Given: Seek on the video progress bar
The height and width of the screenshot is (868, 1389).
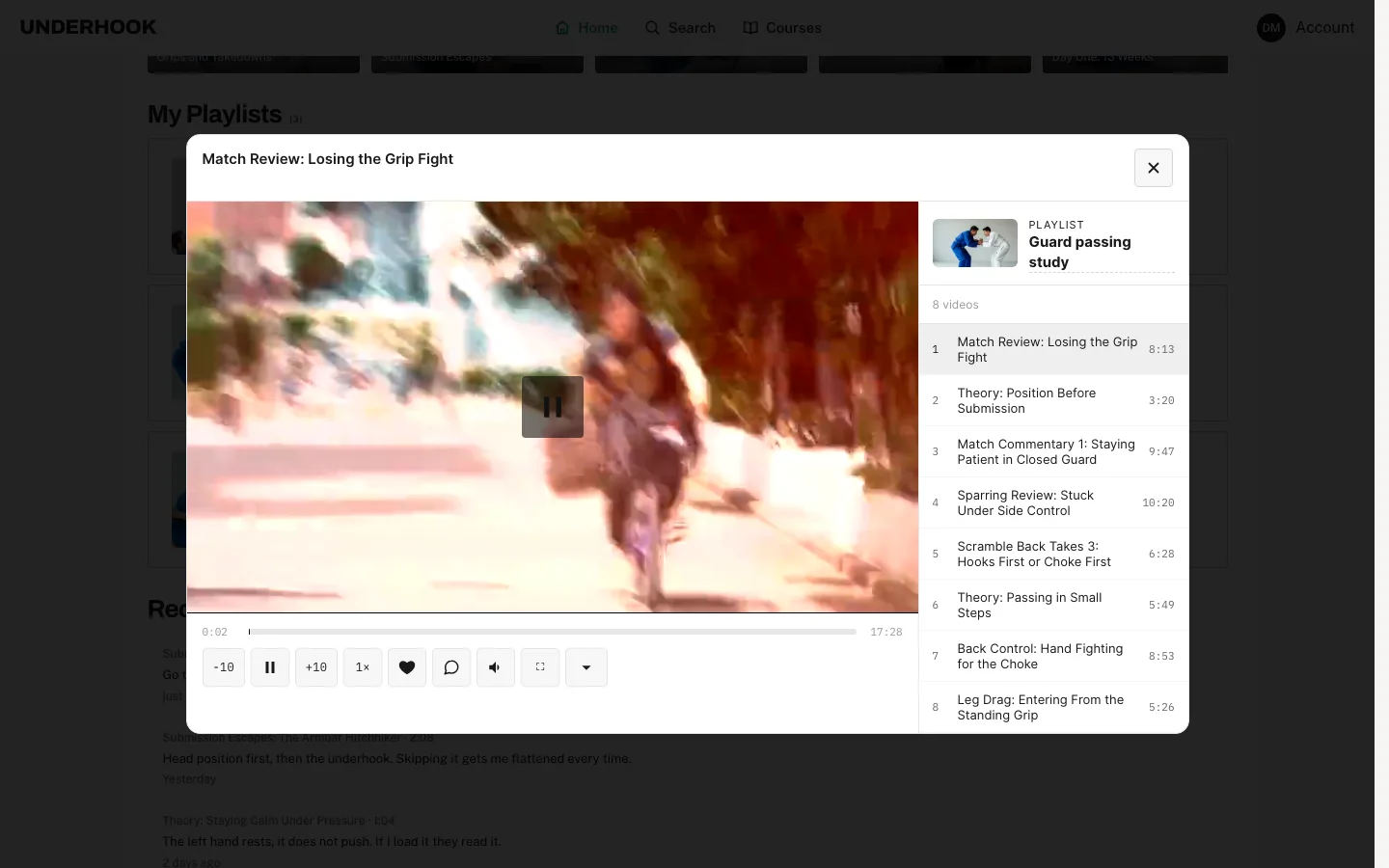Looking at the screenshot, I should [x=552, y=632].
